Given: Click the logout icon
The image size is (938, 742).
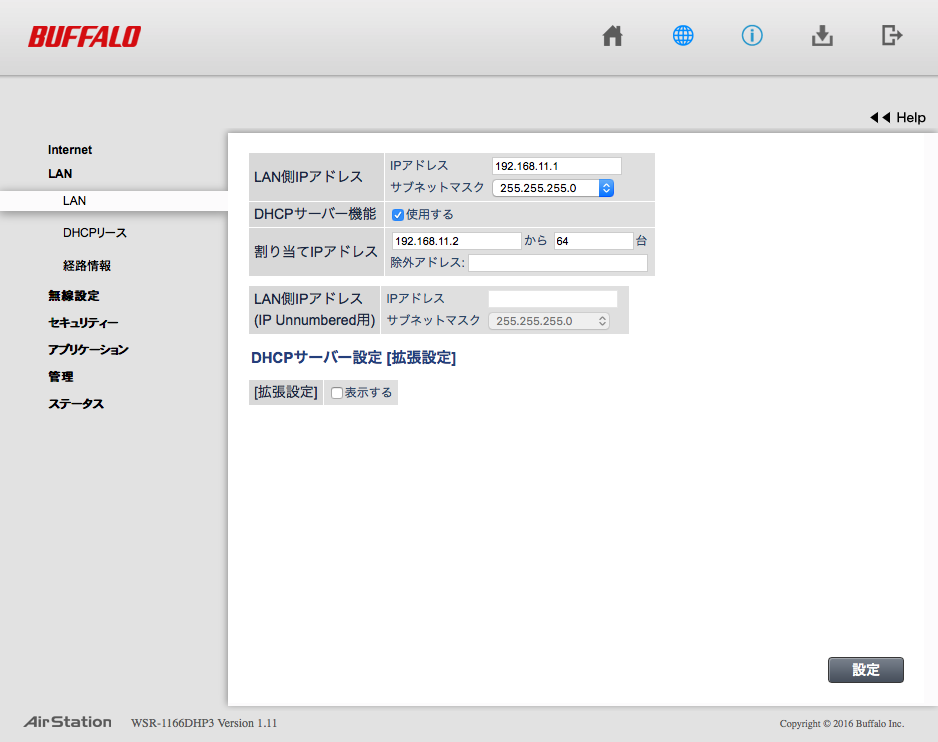Looking at the screenshot, I should (892, 35).
